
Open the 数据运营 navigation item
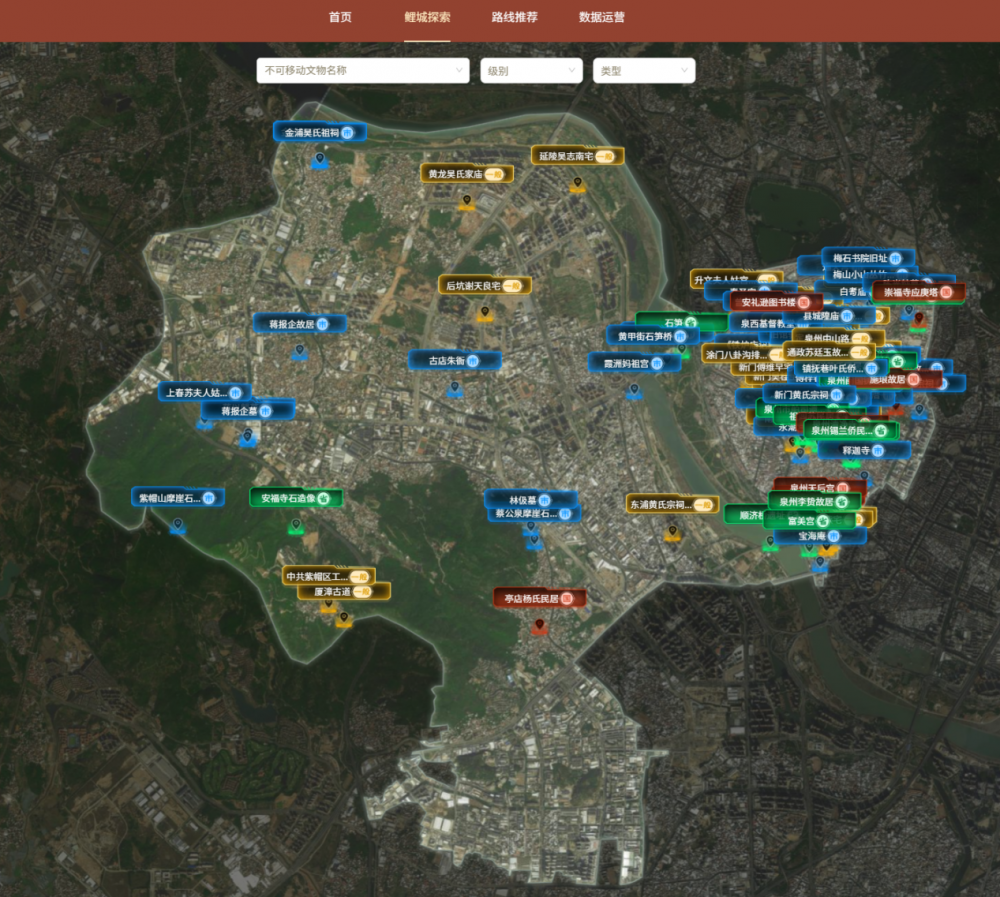point(602,17)
